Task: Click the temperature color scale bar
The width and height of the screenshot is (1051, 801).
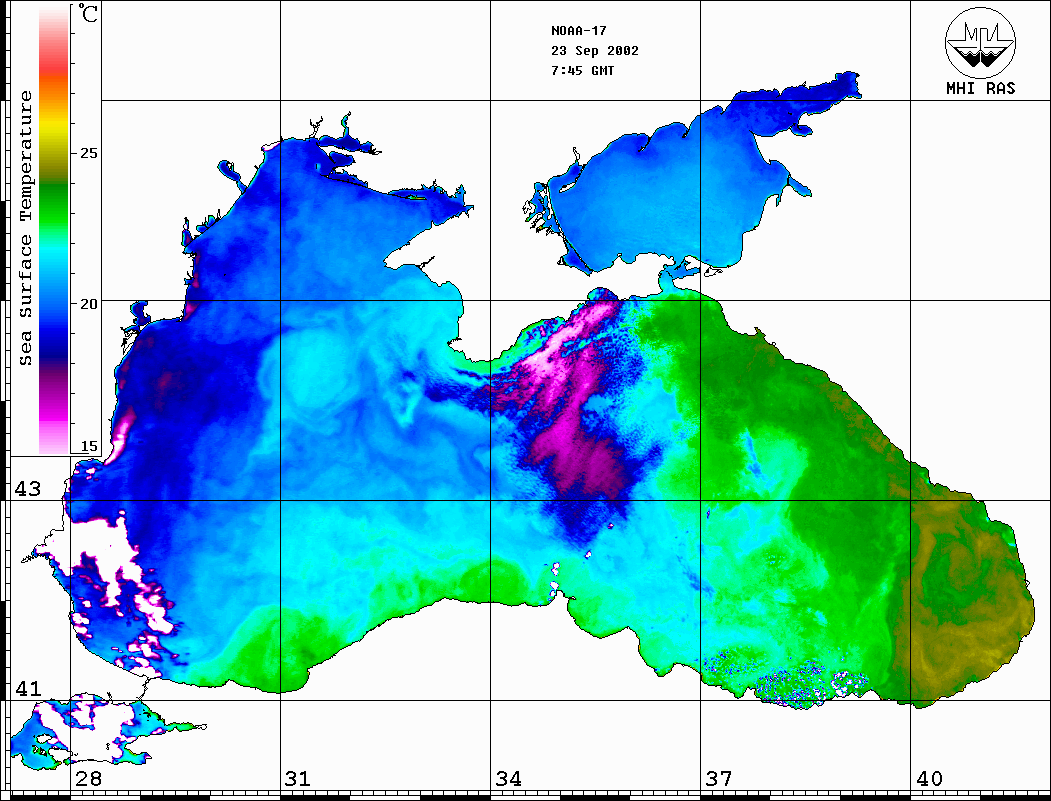Action: (54, 231)
